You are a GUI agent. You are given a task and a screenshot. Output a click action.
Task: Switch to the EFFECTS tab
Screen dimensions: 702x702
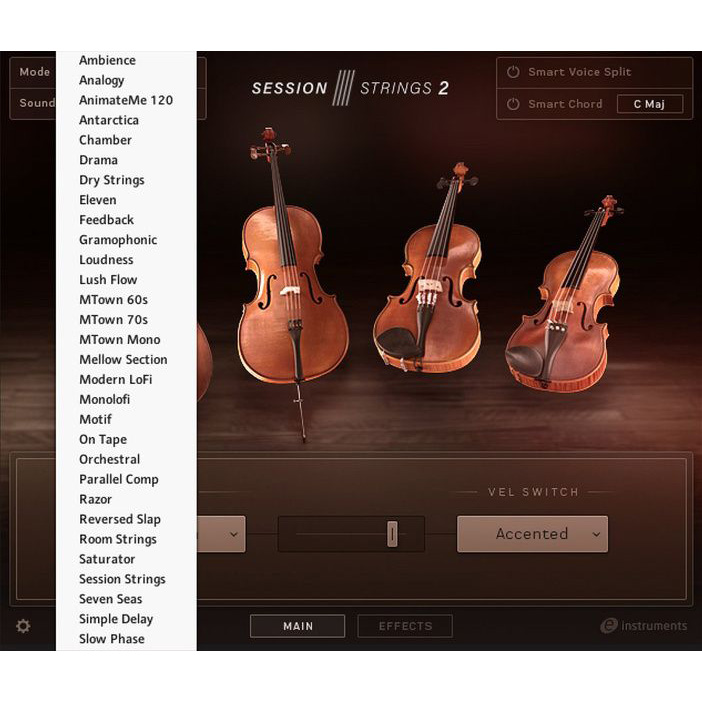pos(405,626)
